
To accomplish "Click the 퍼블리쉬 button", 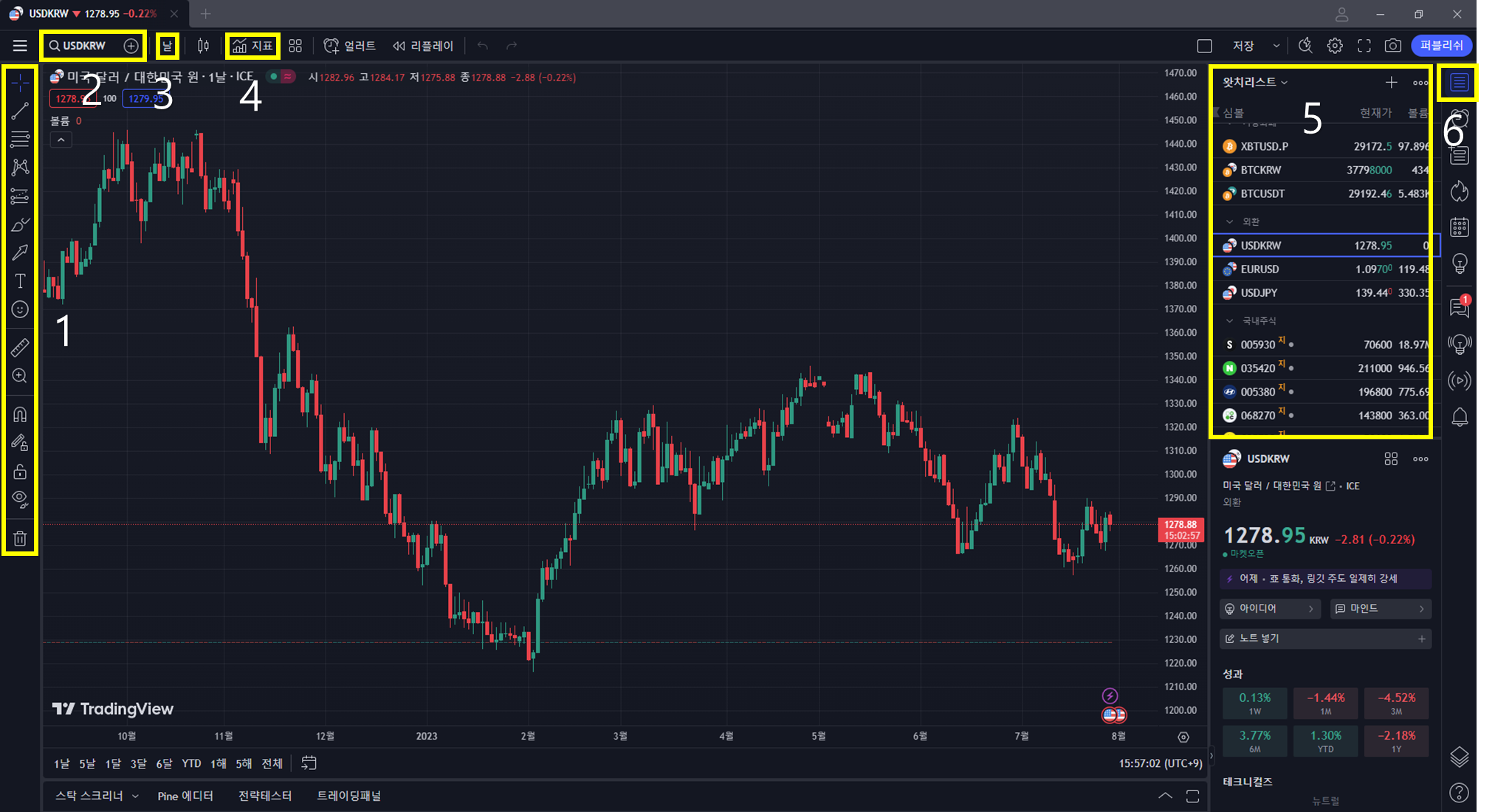I will pos(1441,46).
